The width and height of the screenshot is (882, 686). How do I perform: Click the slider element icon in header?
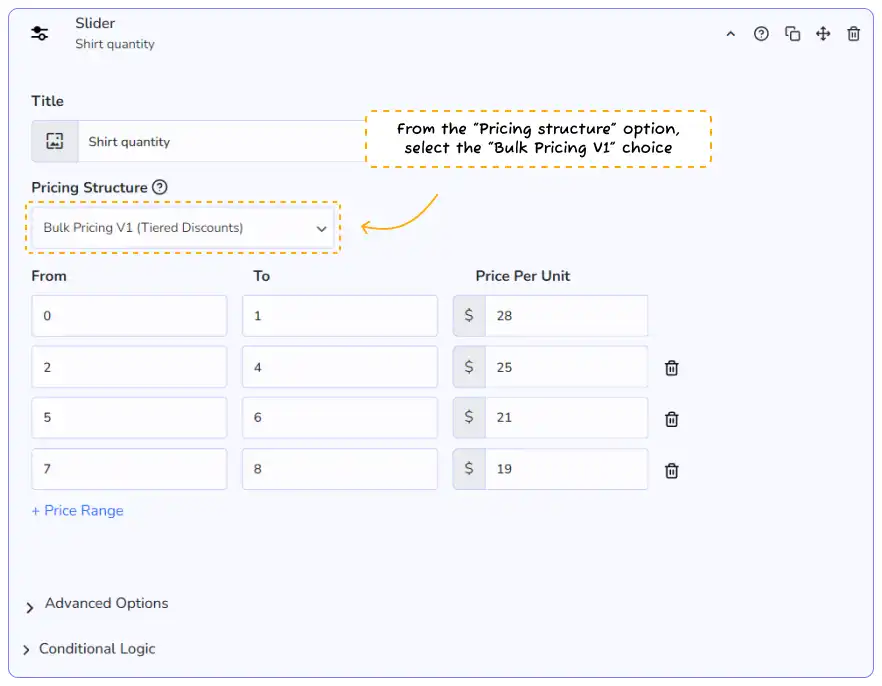click(x=39, y=33)
